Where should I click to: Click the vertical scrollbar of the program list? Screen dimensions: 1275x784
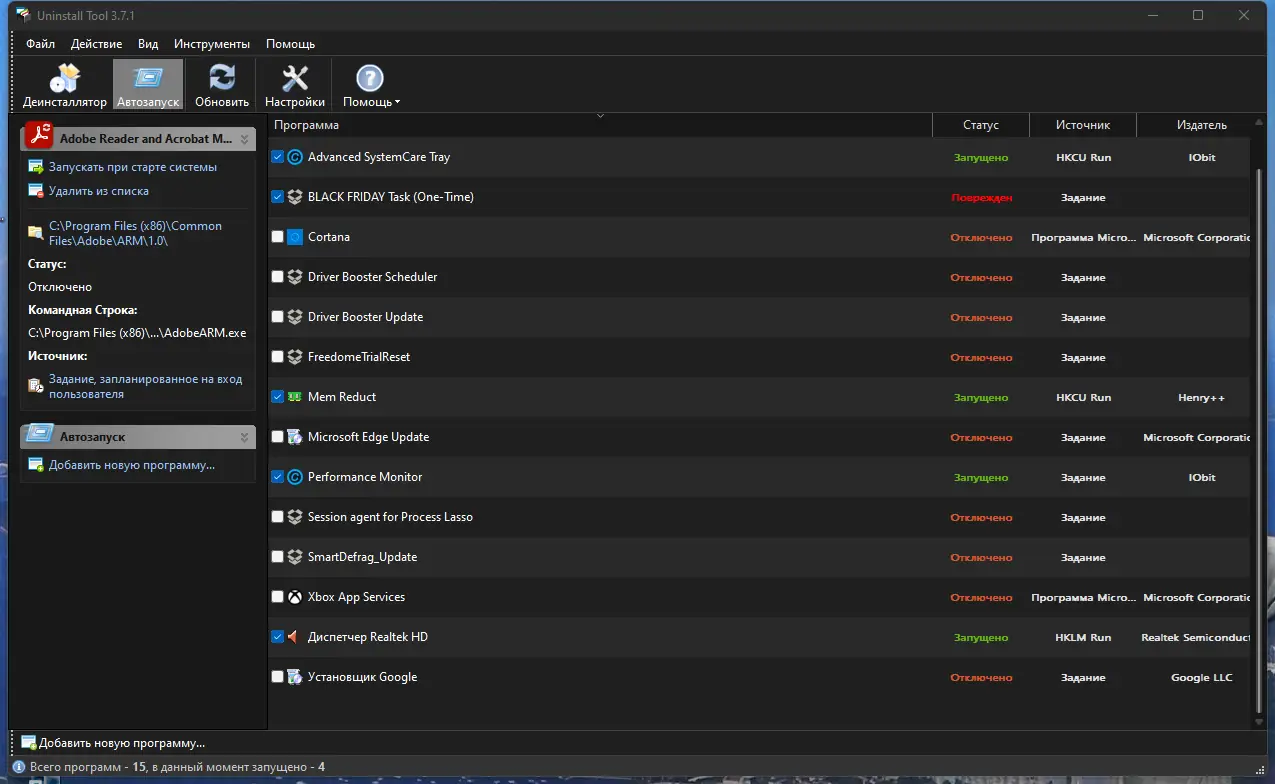(1259, 440)
